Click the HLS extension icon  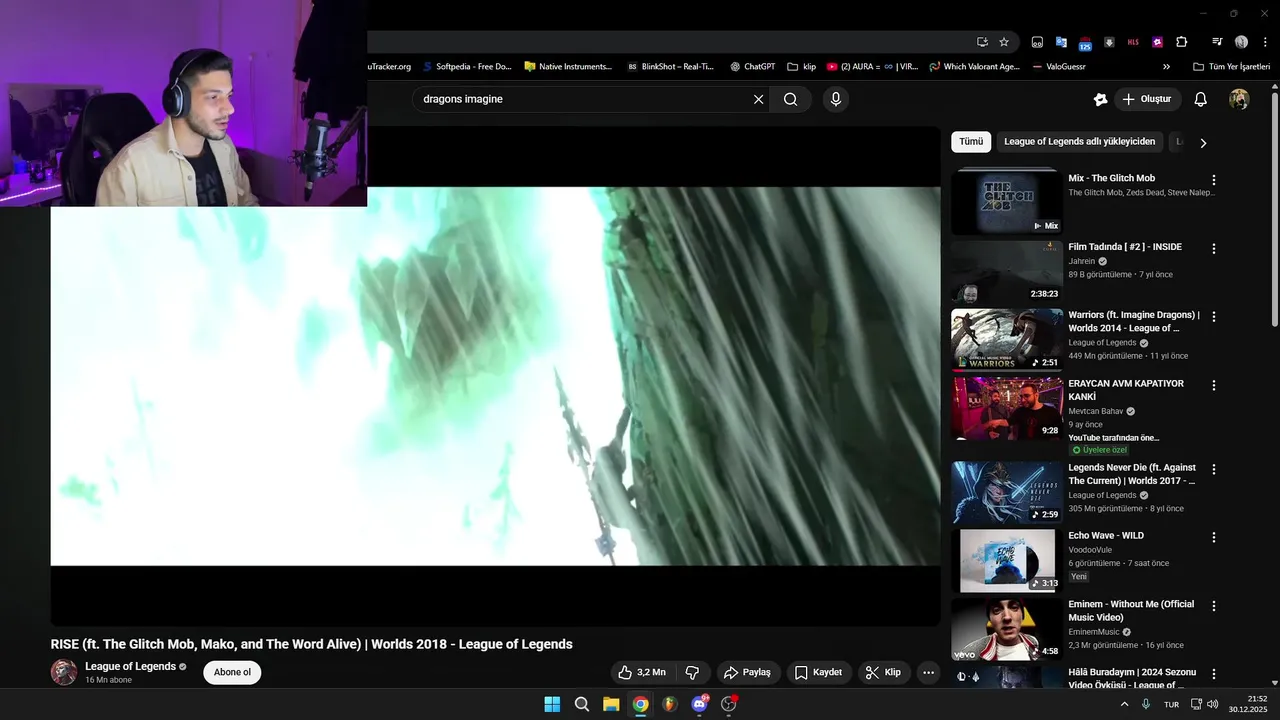point(1133,42)
